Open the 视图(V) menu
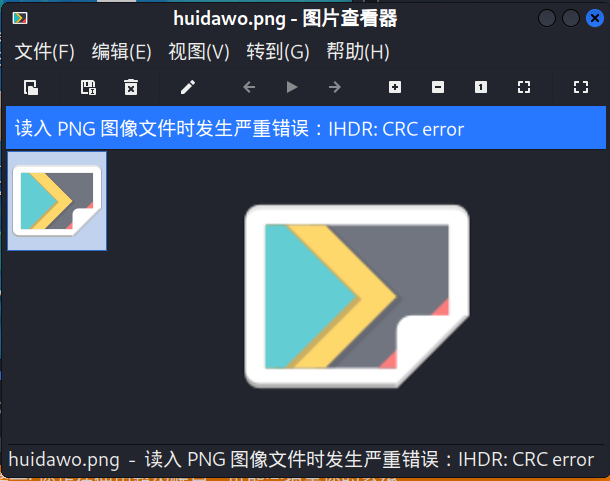Screen dimensions: 610x481 click(199, 52)
